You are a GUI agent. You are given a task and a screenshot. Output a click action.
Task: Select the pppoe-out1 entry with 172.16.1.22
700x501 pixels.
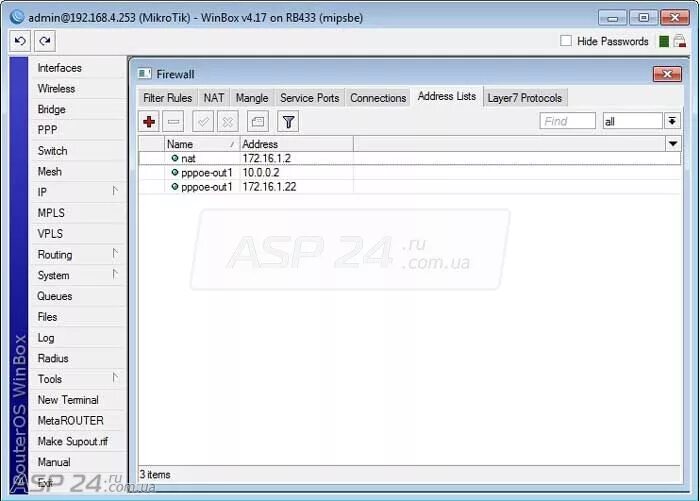(x=409, y=187)
